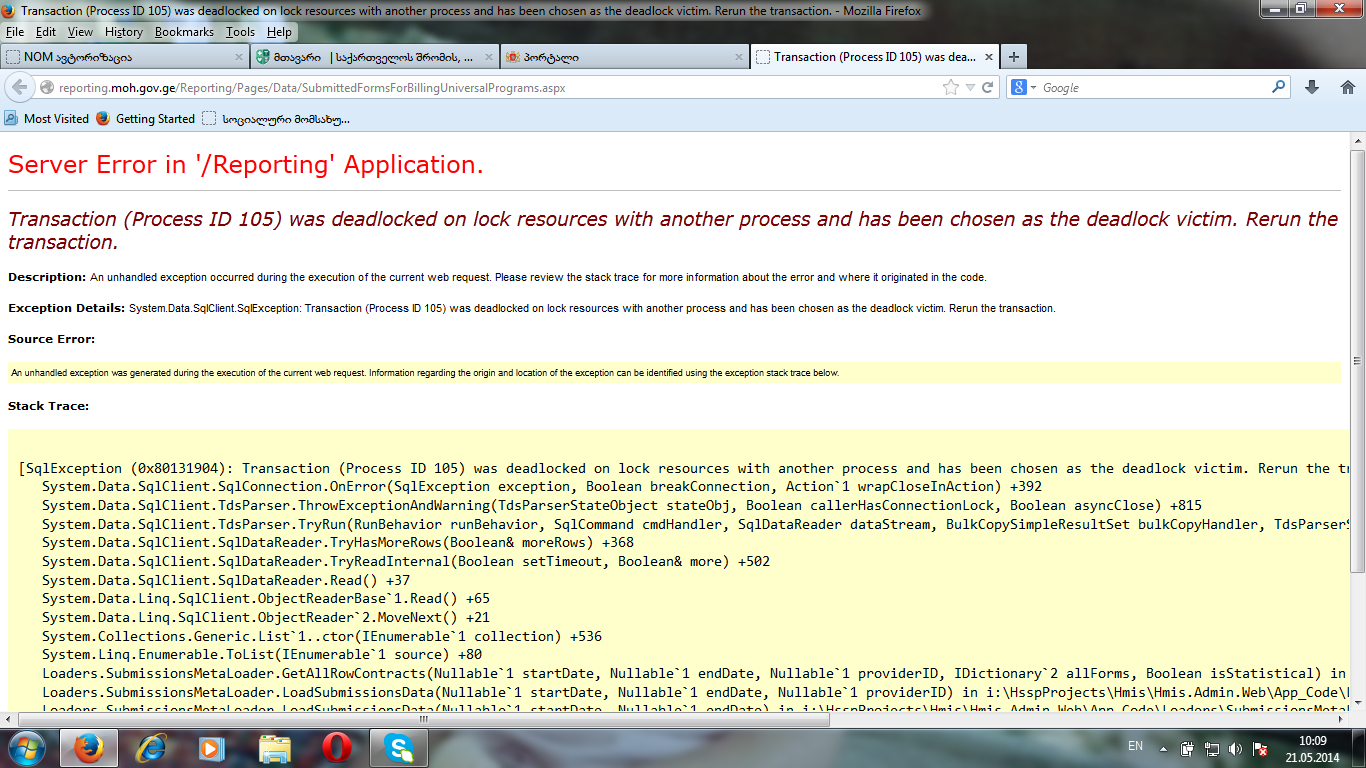
Task: Close the active deadlock error tab
Action: point(988,57)
